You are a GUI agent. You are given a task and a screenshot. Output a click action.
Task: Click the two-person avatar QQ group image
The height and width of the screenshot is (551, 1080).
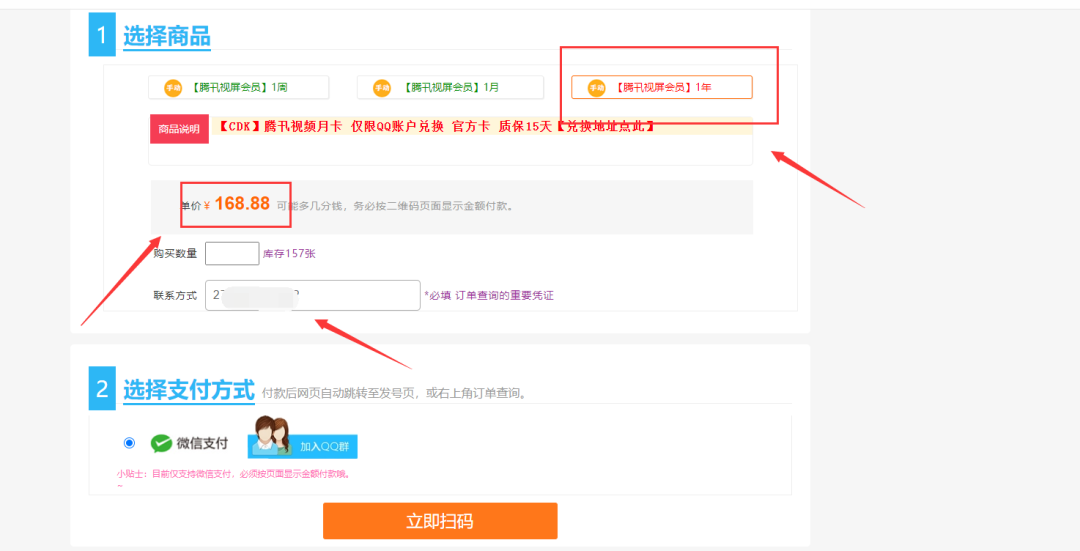(271, 435)
